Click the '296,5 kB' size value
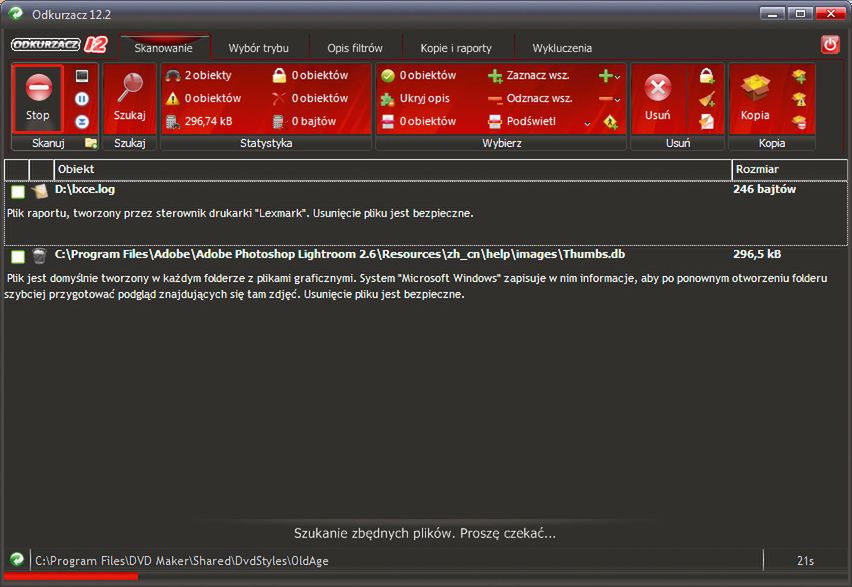The height and width of the screenshot is (587, 852). [x=757, y=254]
